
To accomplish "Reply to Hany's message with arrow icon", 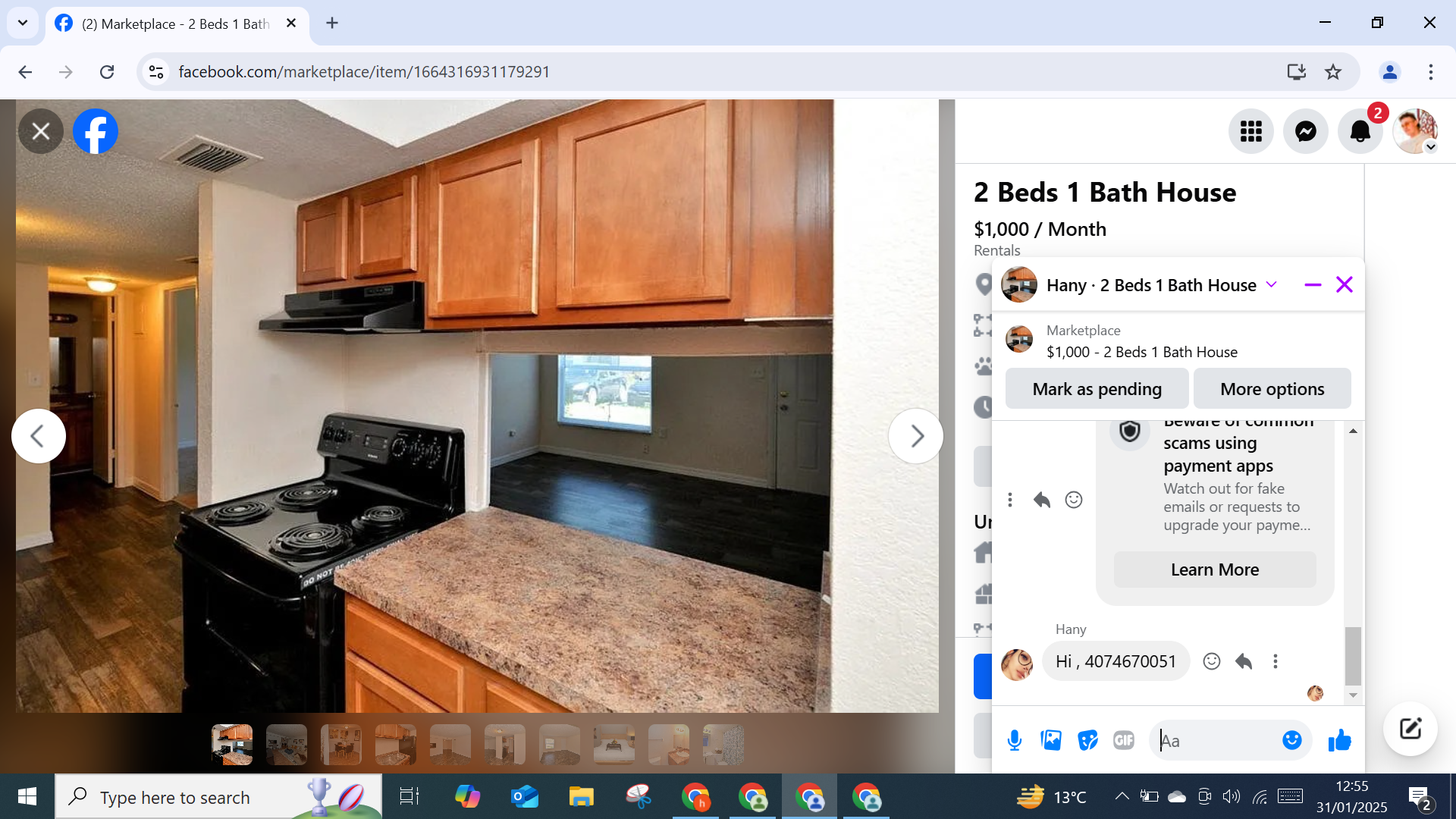I will [x=1244, y=661].
